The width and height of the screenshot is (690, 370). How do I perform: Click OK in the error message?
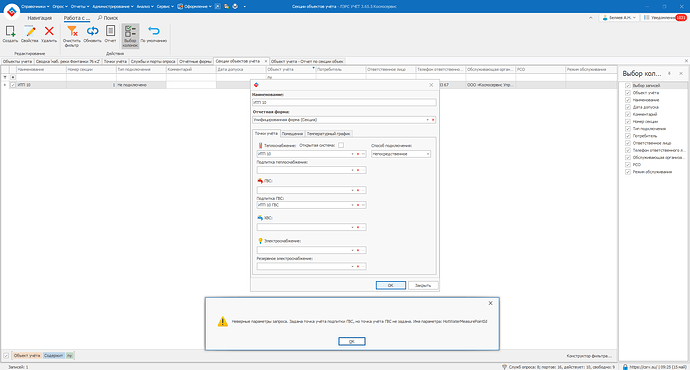tap(352, 341)
